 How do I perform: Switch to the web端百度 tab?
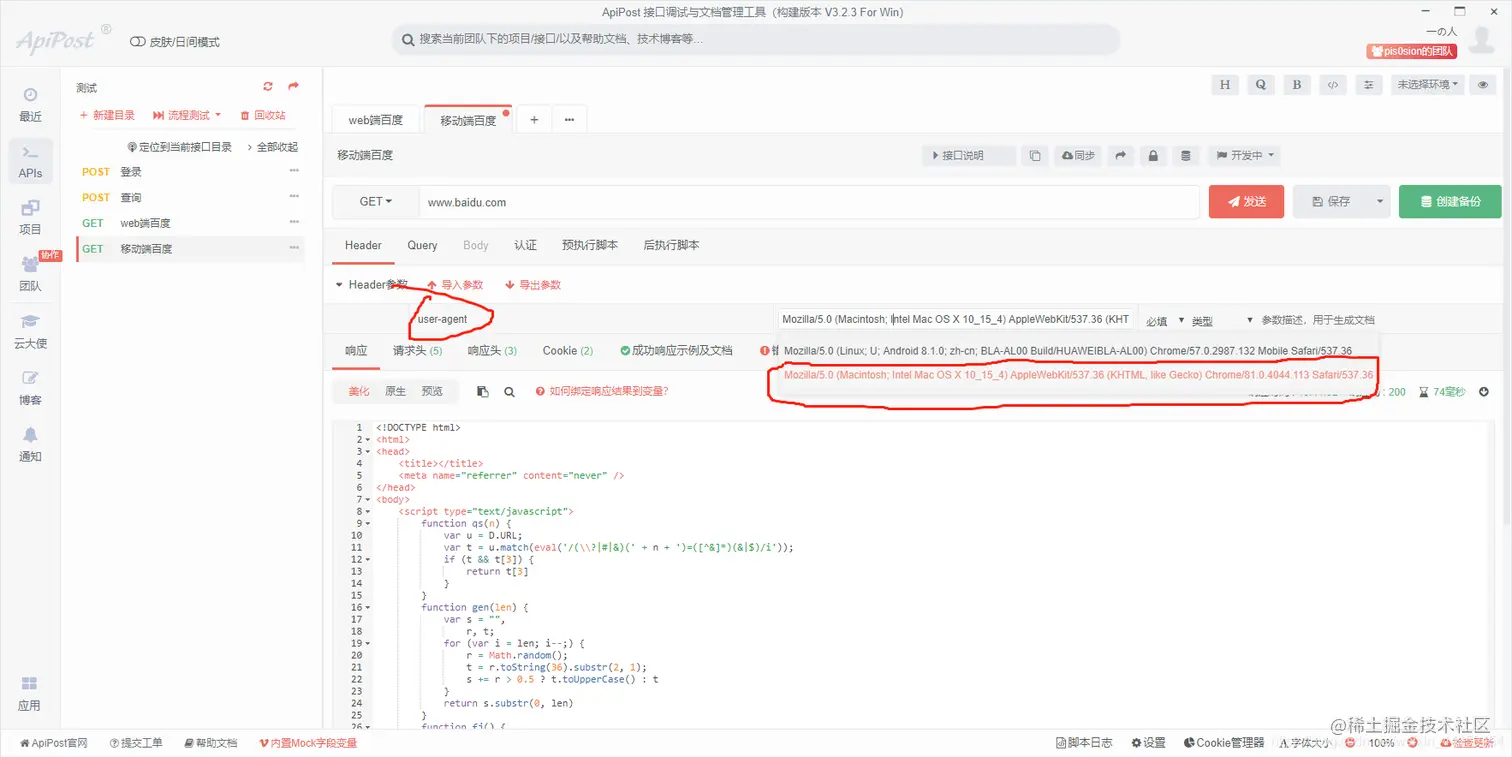(376, 120)
